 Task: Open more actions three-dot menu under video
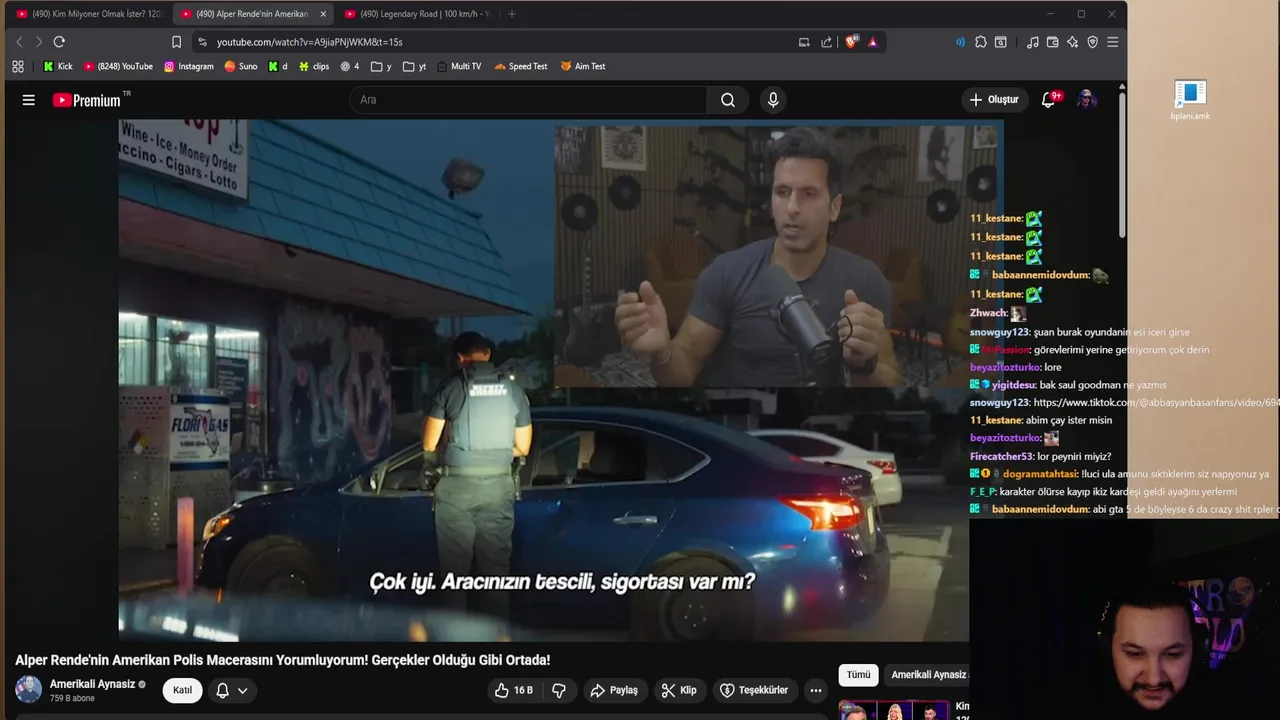click(x=816, y=690)
